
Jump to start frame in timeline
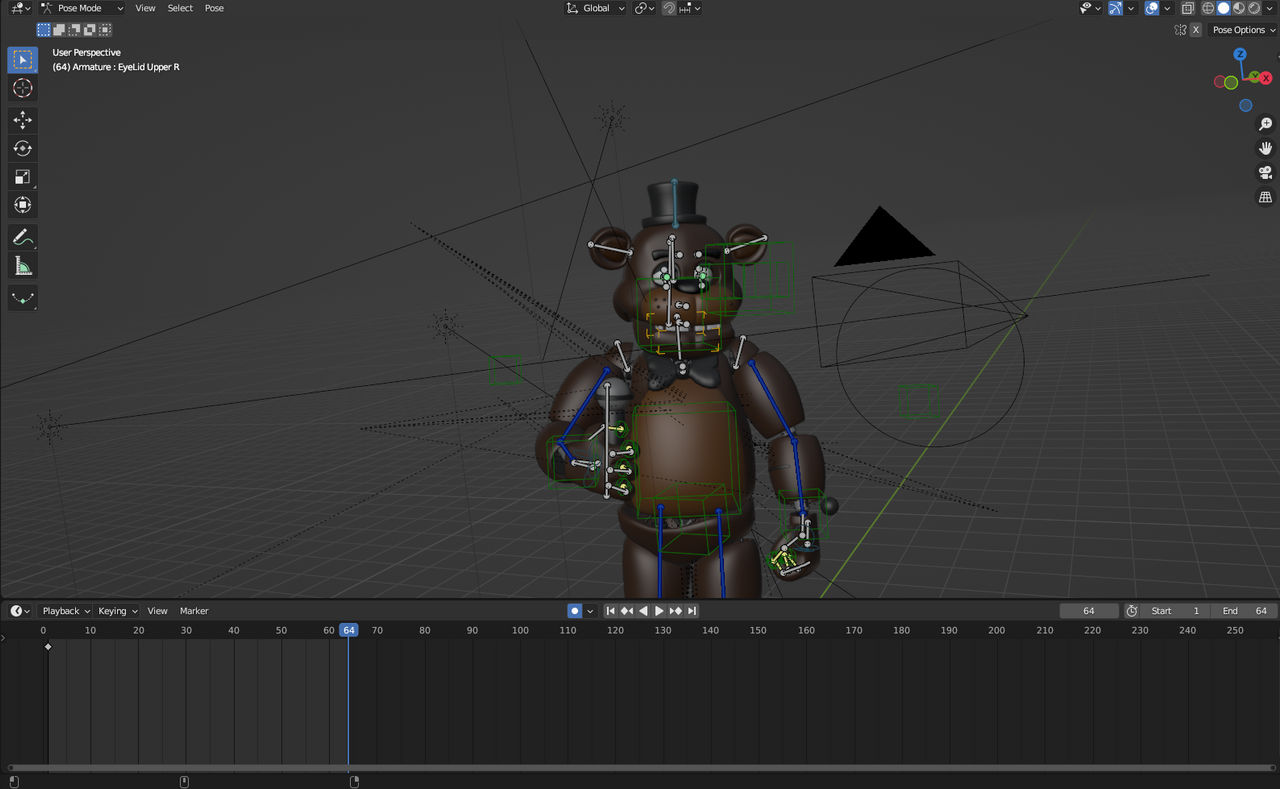coord(611,611)
